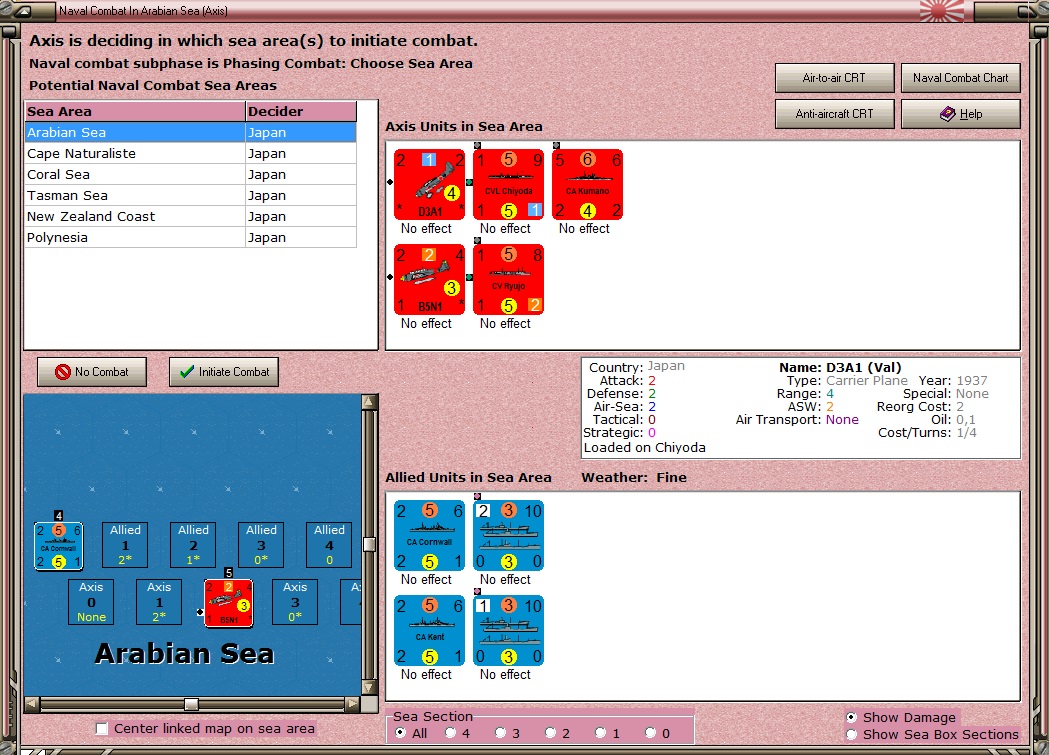Choose the Show Damage option
This screenshot has height=755, width=1049.
point(851,717)
